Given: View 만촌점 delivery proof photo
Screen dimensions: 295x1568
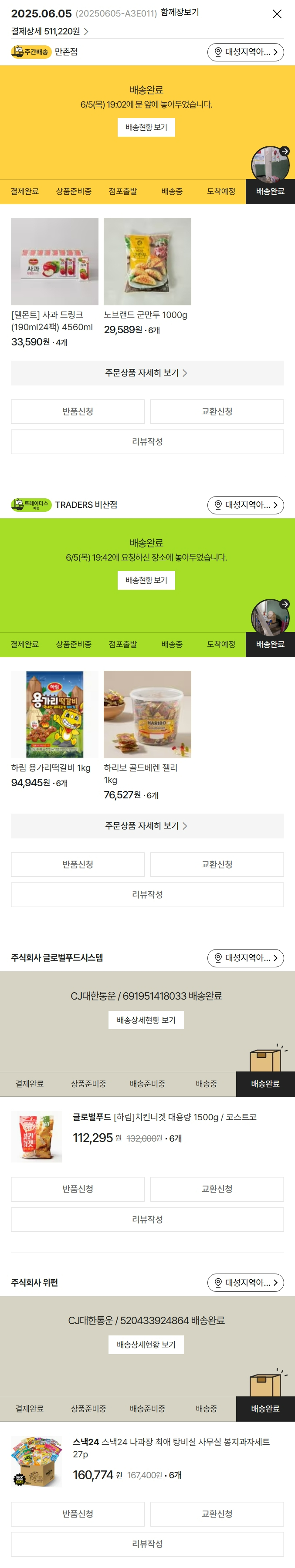Looking at the screenshot, I should (x=270, y=165).
